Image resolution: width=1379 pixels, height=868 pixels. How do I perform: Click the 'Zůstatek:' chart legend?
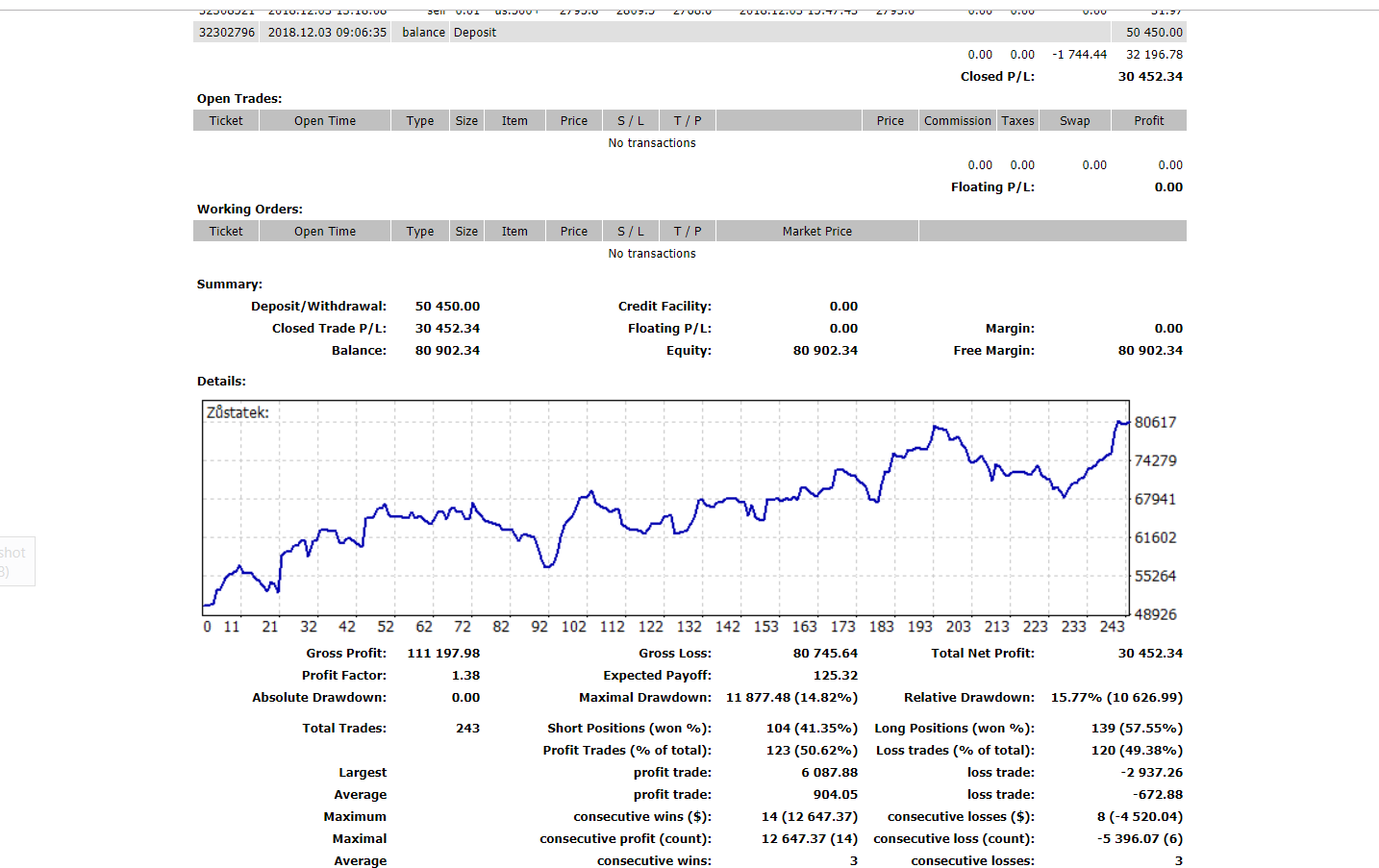238,412
